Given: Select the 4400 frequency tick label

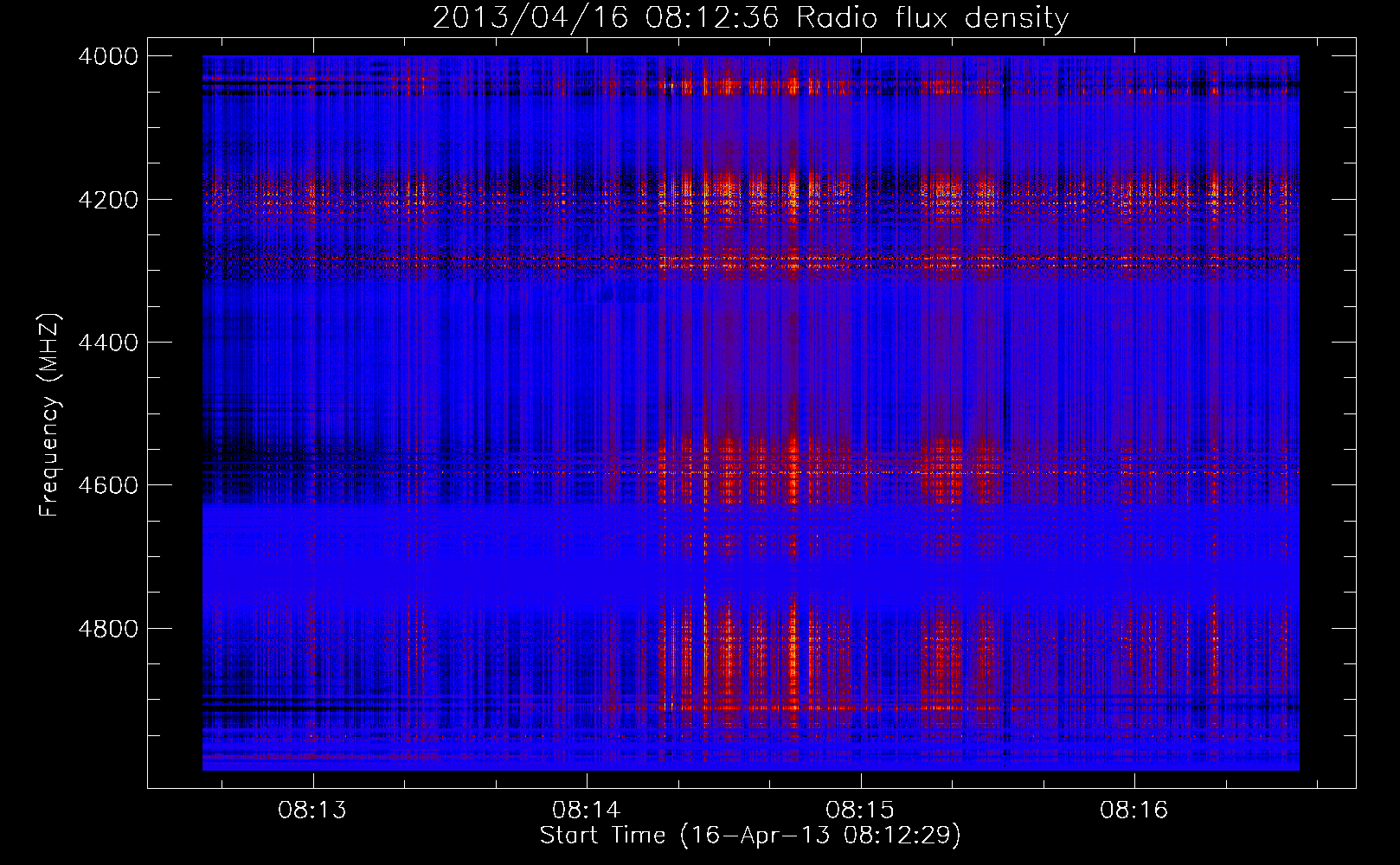Looking at the screenshot, I should 108,343.
